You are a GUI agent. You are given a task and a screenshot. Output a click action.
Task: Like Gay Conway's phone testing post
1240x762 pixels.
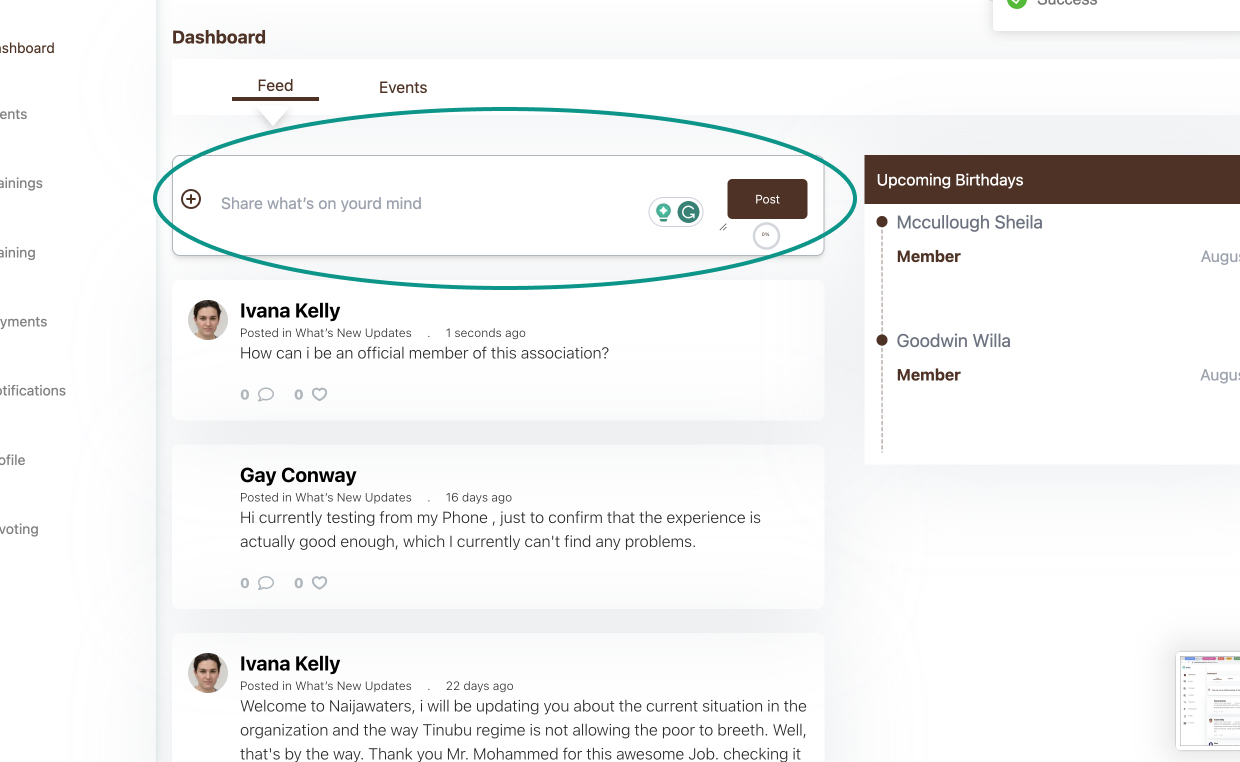(319, 583)
